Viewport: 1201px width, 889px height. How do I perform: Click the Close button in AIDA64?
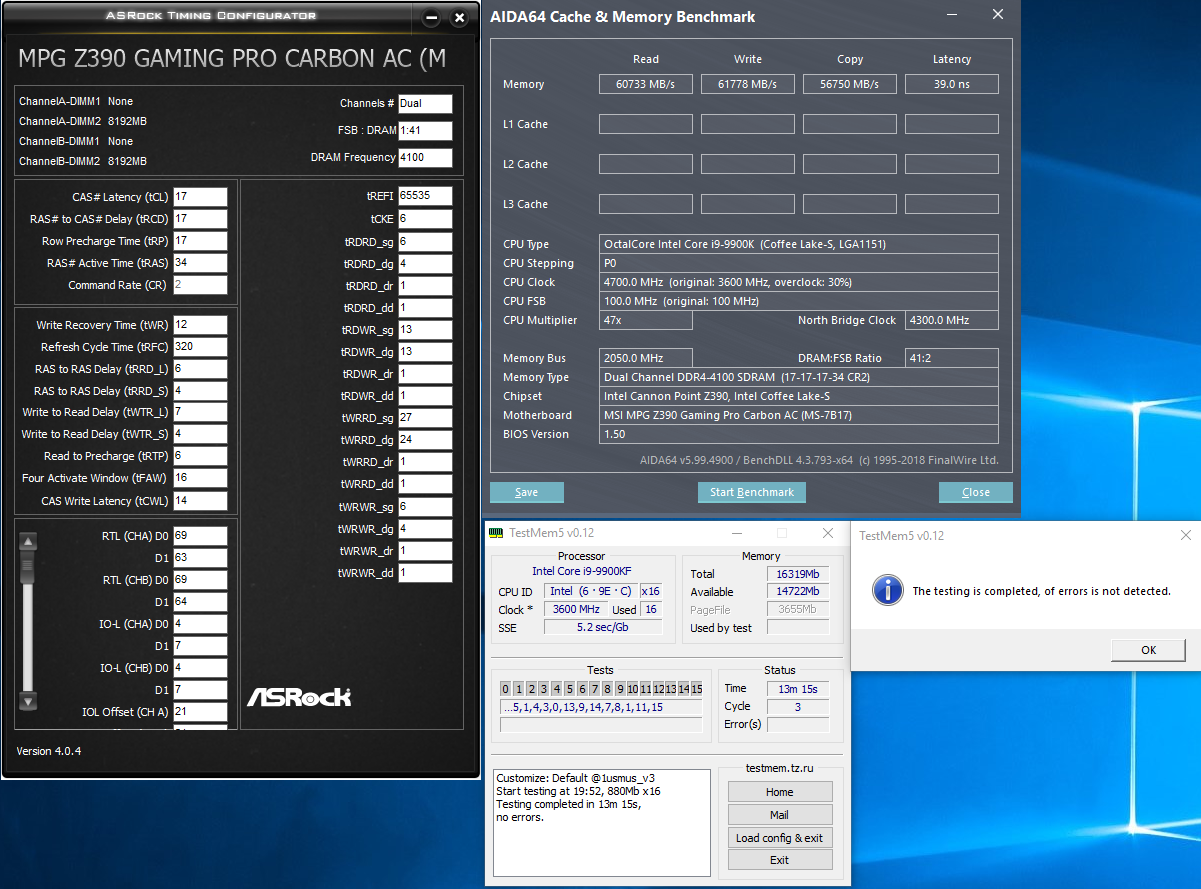click(x=975, y=492)
